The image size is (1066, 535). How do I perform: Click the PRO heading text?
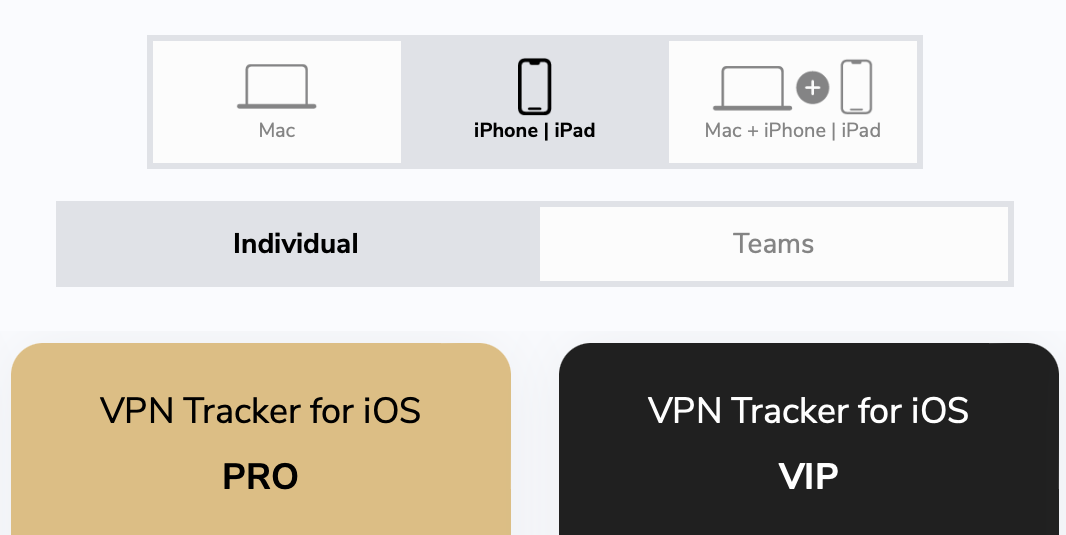pos(260,477)
